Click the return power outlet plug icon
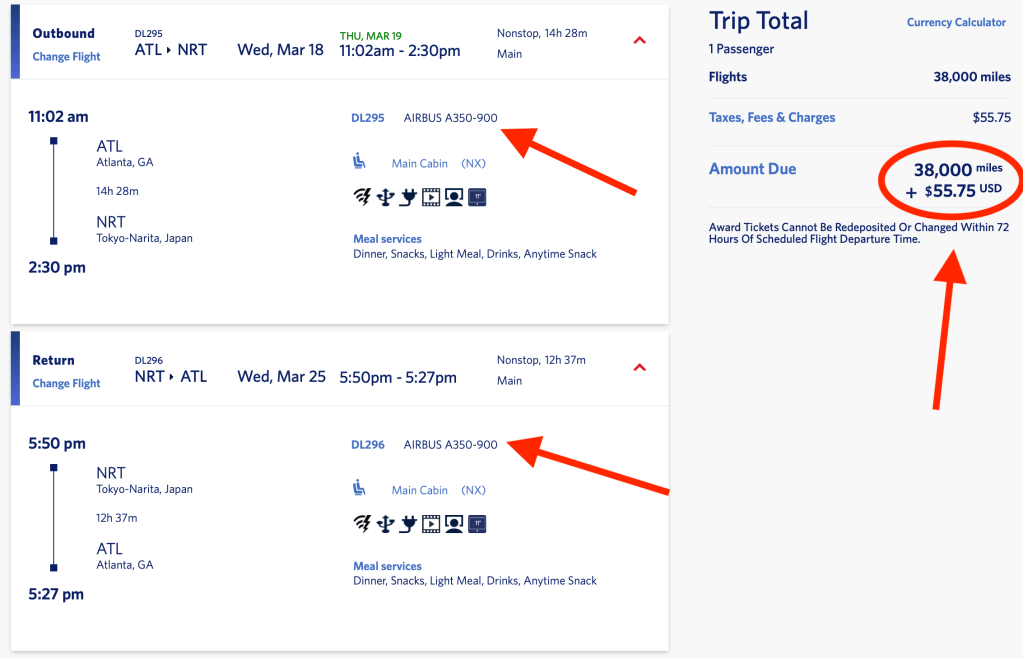 pyautogui.click(x=407, y=524)
